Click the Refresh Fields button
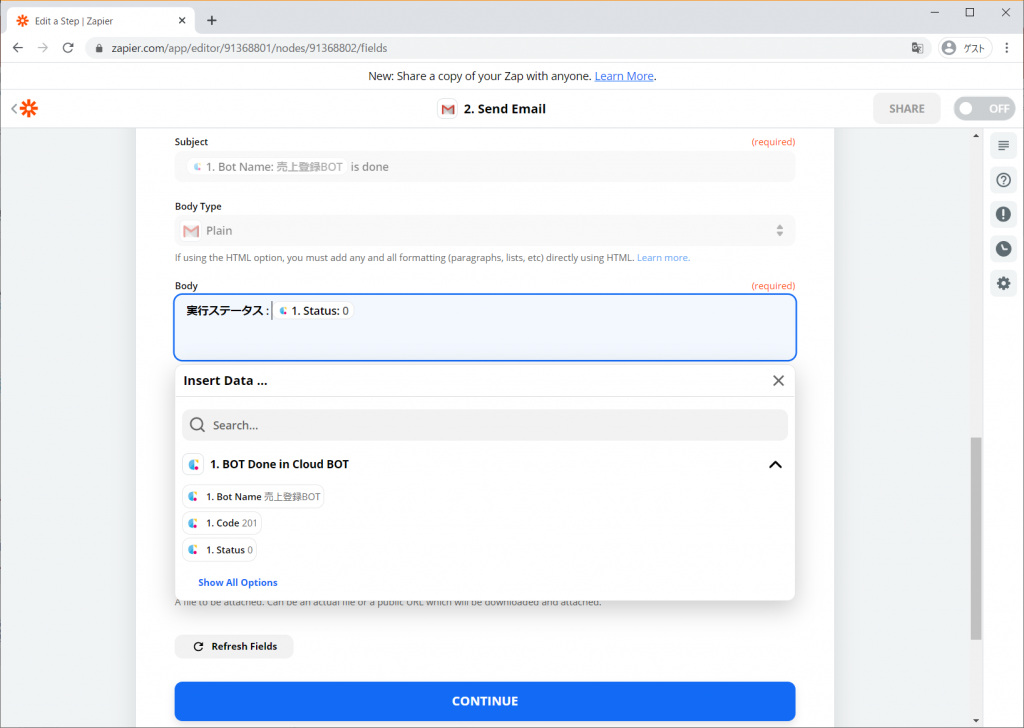This screenshot has height=728, width=1024. 234,646
